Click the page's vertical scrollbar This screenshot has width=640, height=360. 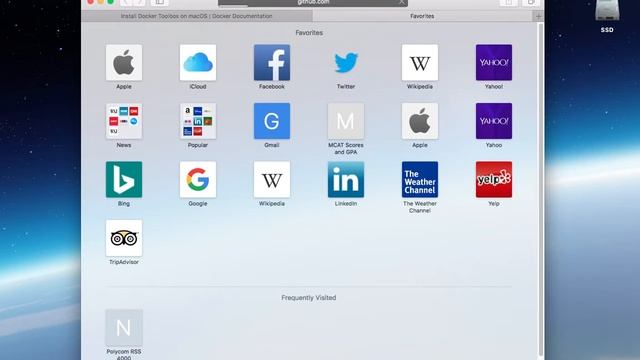pos(541,190)
